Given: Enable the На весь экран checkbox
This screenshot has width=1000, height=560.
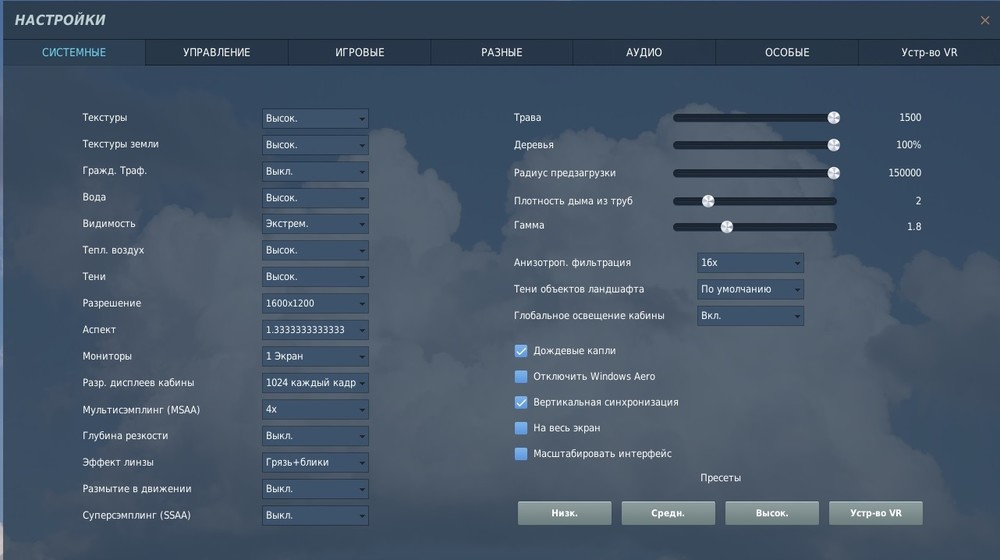Looking at the screenshot, I should point(521,428).
